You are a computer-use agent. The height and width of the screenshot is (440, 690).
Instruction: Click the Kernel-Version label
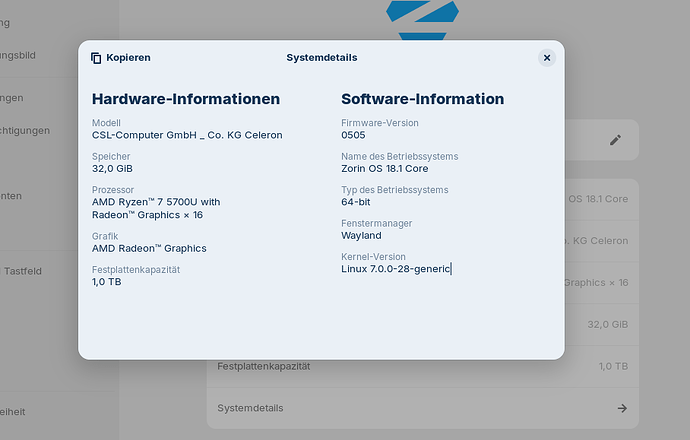coord(373,257)
